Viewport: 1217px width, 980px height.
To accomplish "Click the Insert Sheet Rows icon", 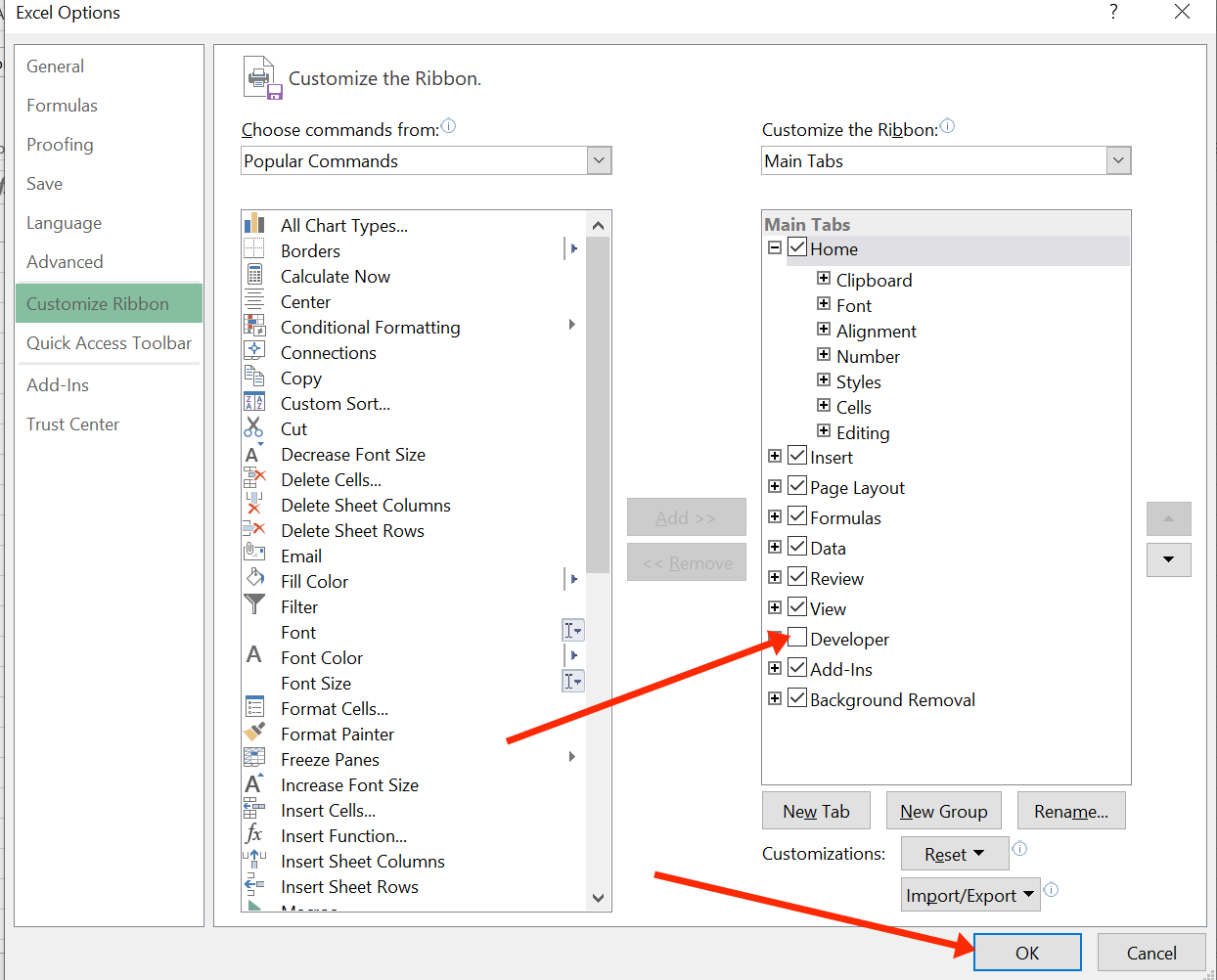I will click(x=254, y=885).
